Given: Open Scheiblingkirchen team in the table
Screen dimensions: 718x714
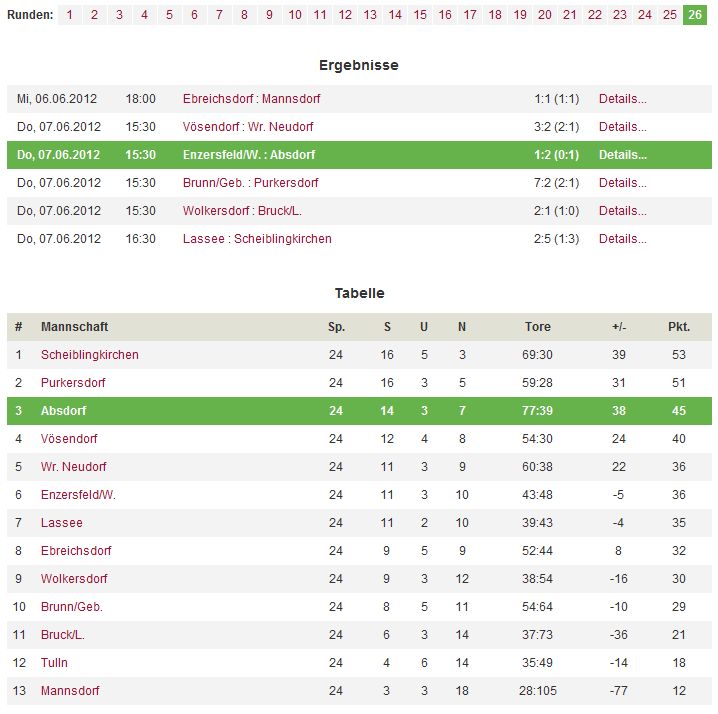Looking at the screenshot, I should coord(90,355).
